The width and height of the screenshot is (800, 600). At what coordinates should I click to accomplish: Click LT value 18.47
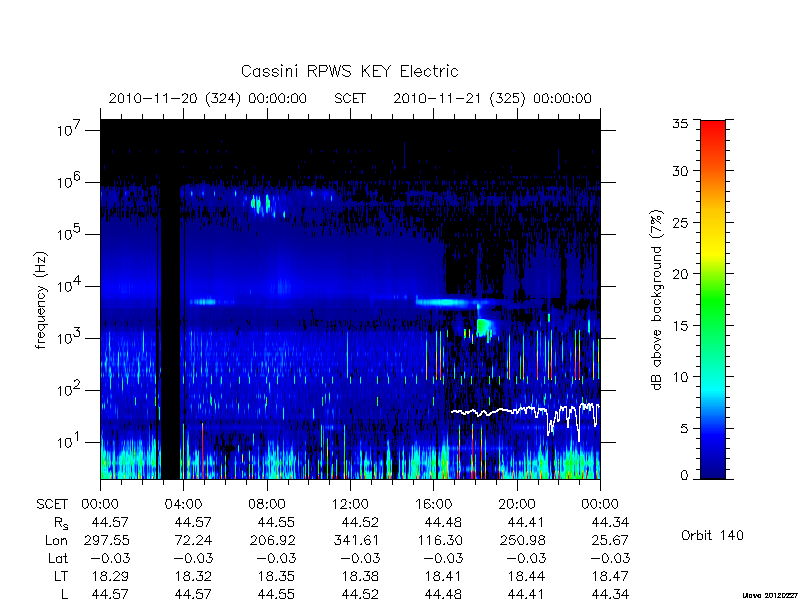[610, 577]
